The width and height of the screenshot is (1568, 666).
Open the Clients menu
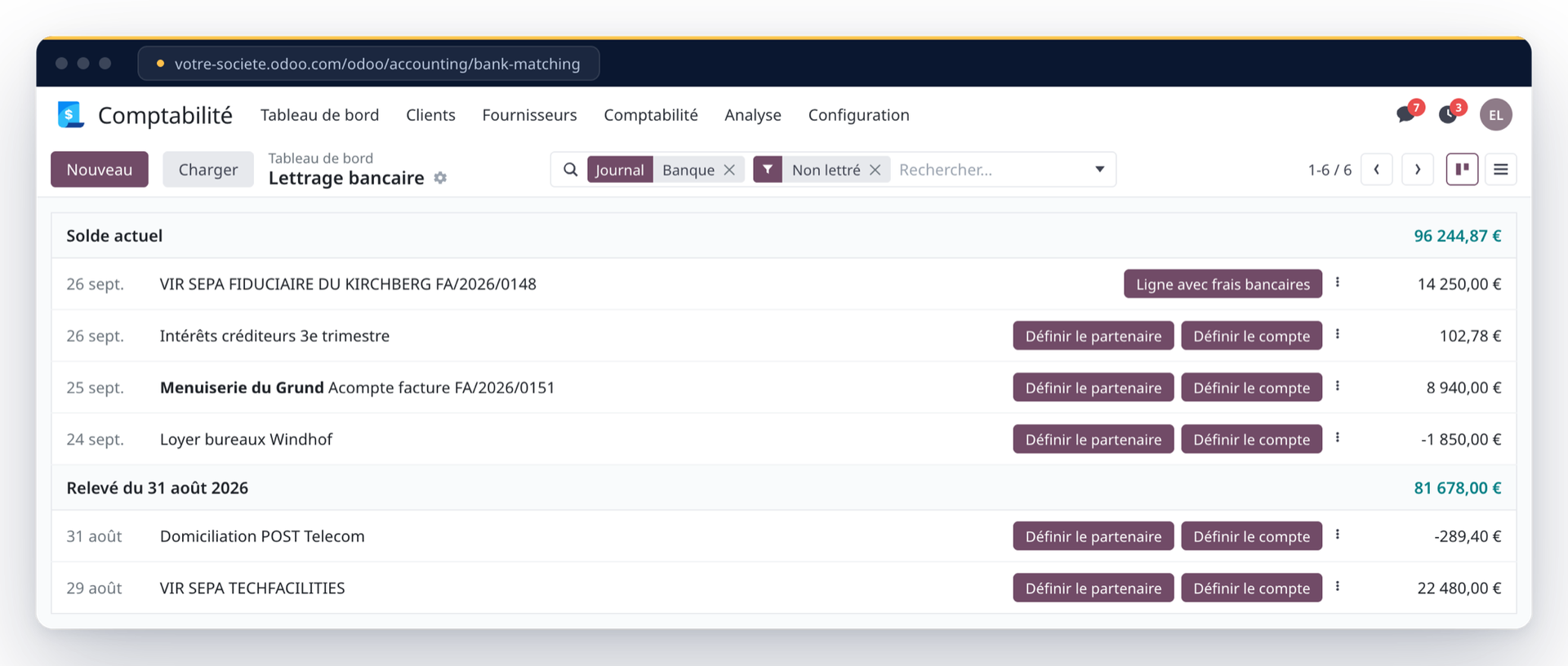tap(431, 115)
